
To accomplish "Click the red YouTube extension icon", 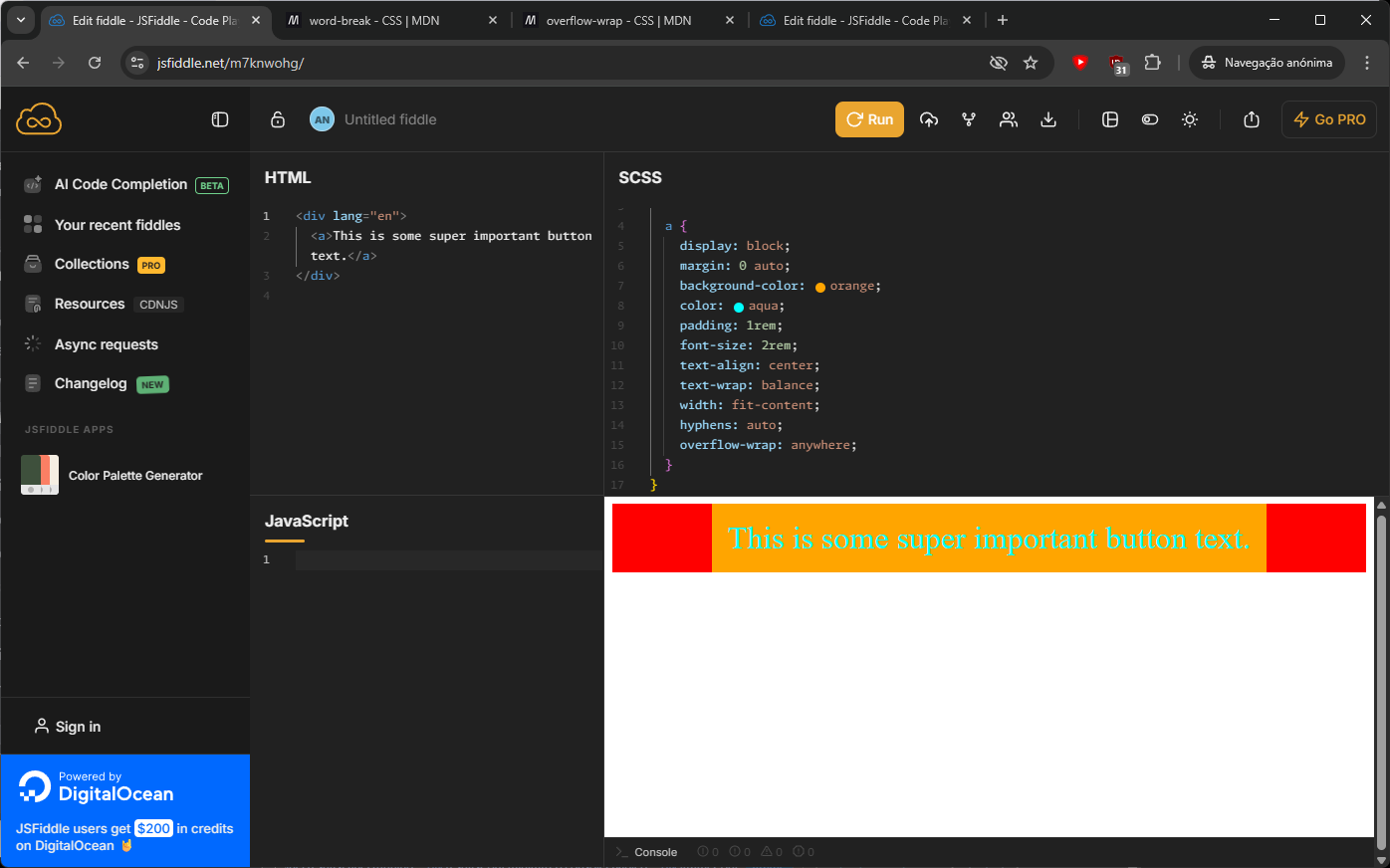I will 1080,63.
